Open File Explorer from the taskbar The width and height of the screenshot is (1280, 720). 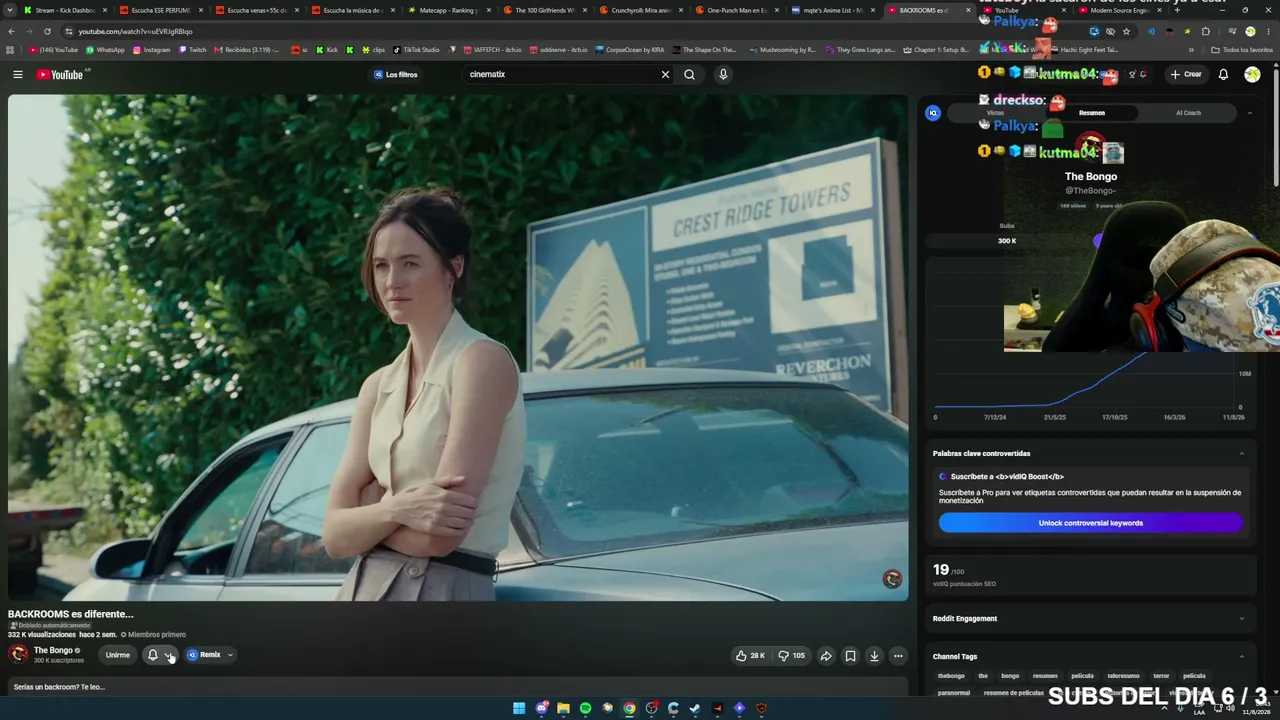(563, 708)
